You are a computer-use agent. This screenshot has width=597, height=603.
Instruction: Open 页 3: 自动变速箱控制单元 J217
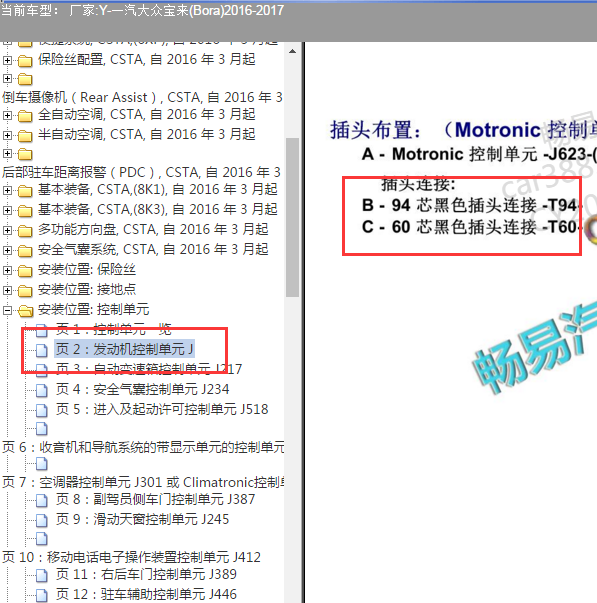coord(149,369)
